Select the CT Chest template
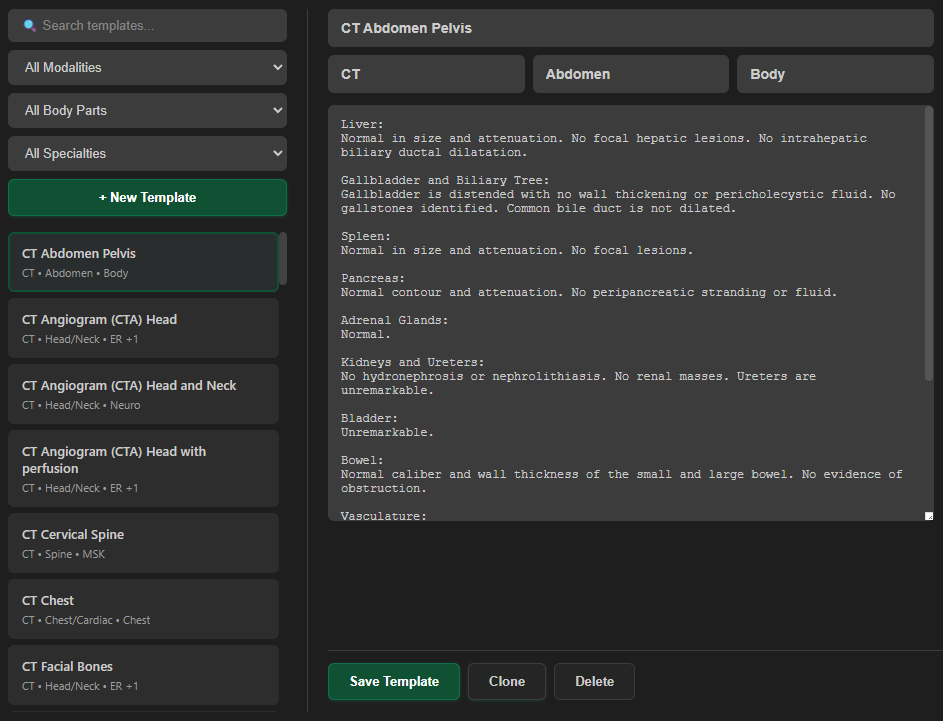The height and width of the screenshot is (721, 943). coord(143,609)
